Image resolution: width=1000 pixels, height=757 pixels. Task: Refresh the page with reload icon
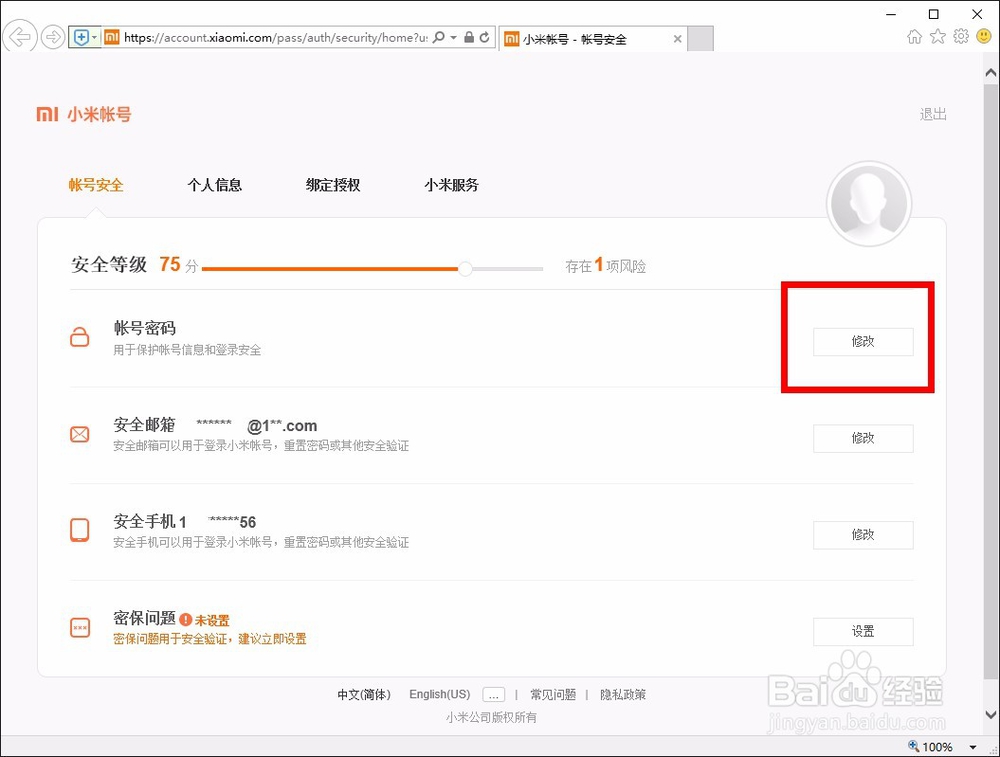pyautogui.click(x=485, y=38)
